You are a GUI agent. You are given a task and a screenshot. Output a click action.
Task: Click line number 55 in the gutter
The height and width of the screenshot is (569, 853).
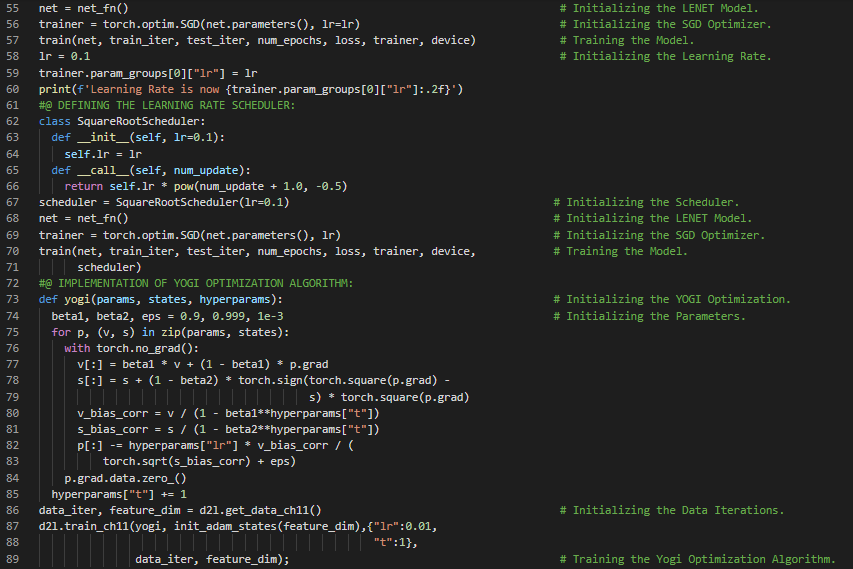point(13,7)
